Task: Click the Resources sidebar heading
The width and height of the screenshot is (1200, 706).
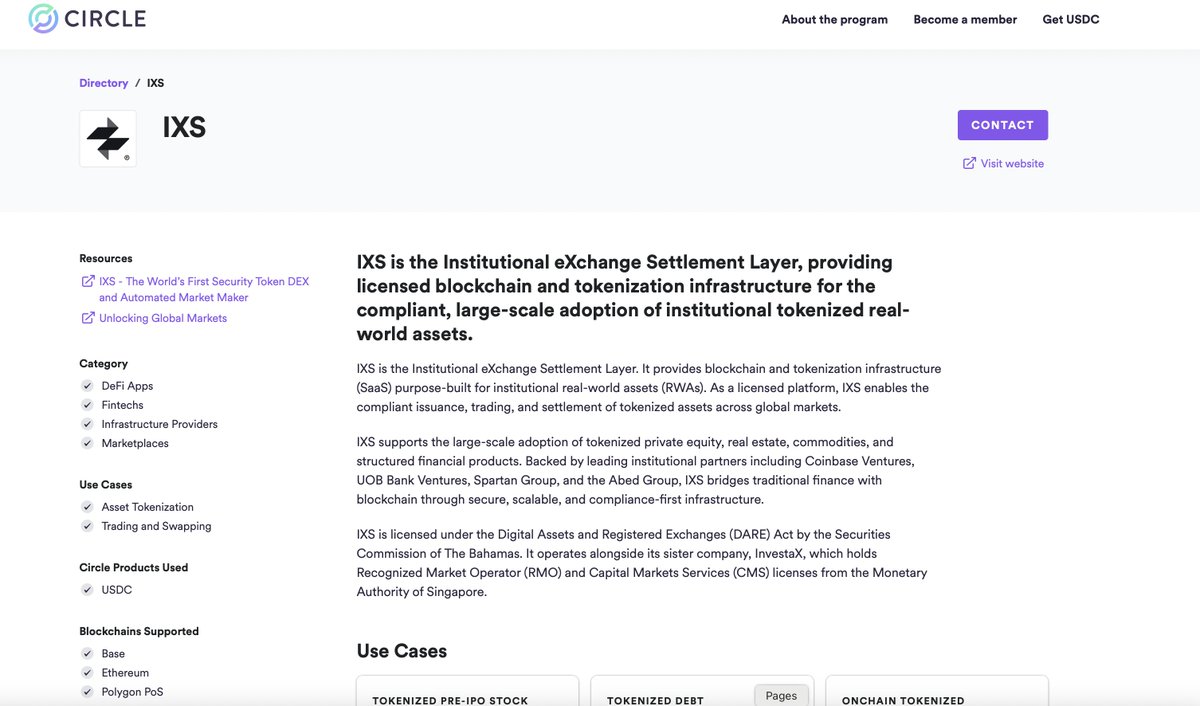Action: 106,258
